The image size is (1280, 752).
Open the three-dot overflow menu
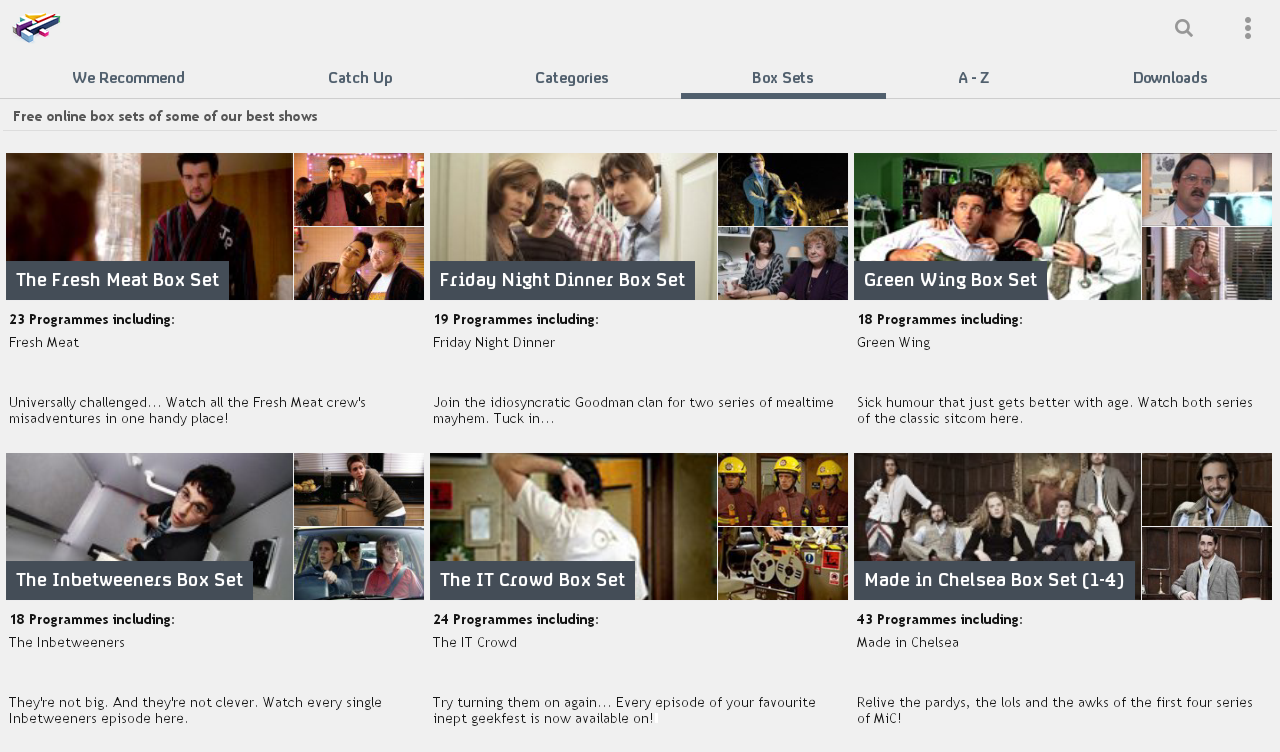[x=1247, y=28]
